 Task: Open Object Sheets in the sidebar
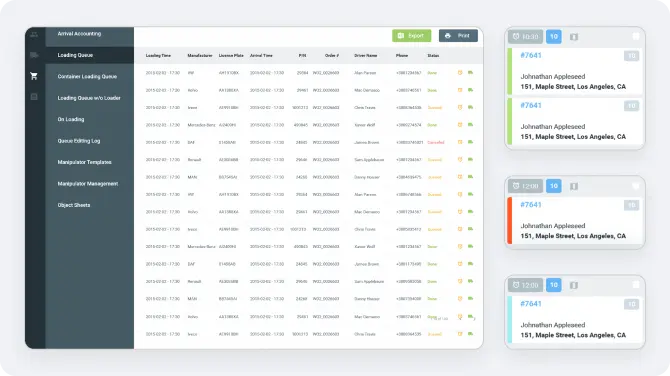click(x=74, y=205)
